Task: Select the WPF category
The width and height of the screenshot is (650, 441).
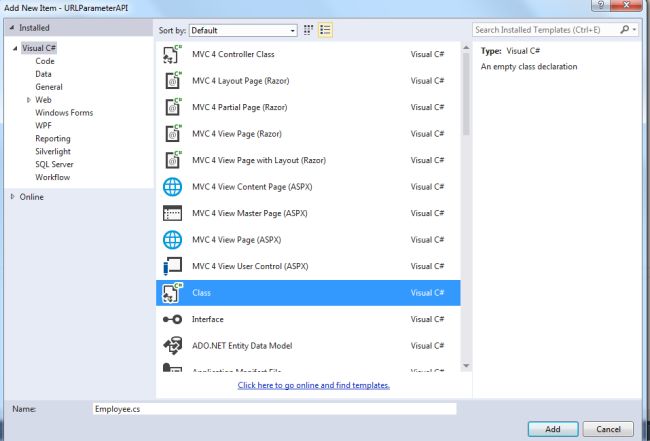Action: coord(43,125)
